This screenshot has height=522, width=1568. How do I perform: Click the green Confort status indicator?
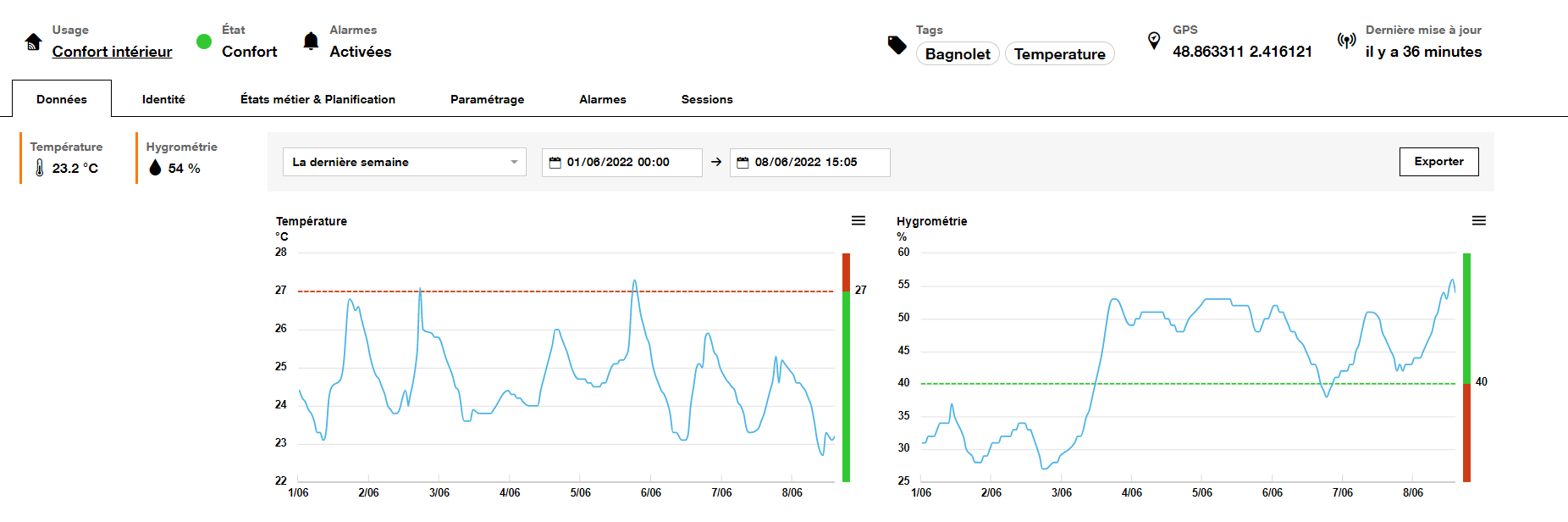pyautogui.click(x=204, y=42)
